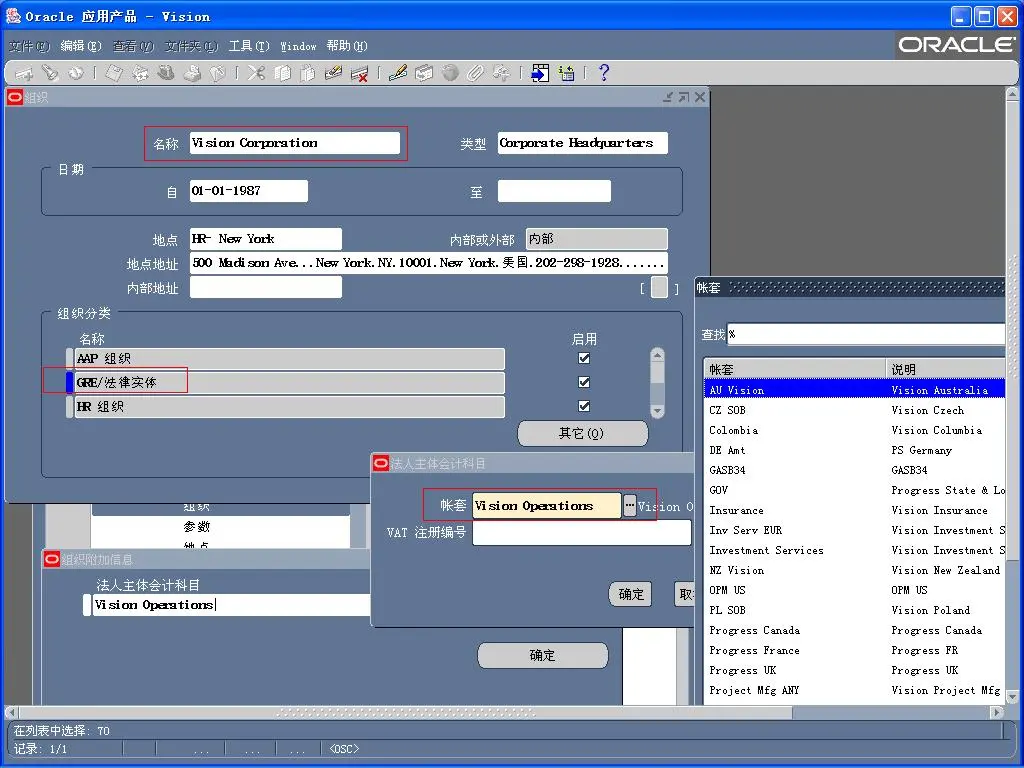Click the Help question mark icon
The image size is (1024, 768).
tap(603, 73)
